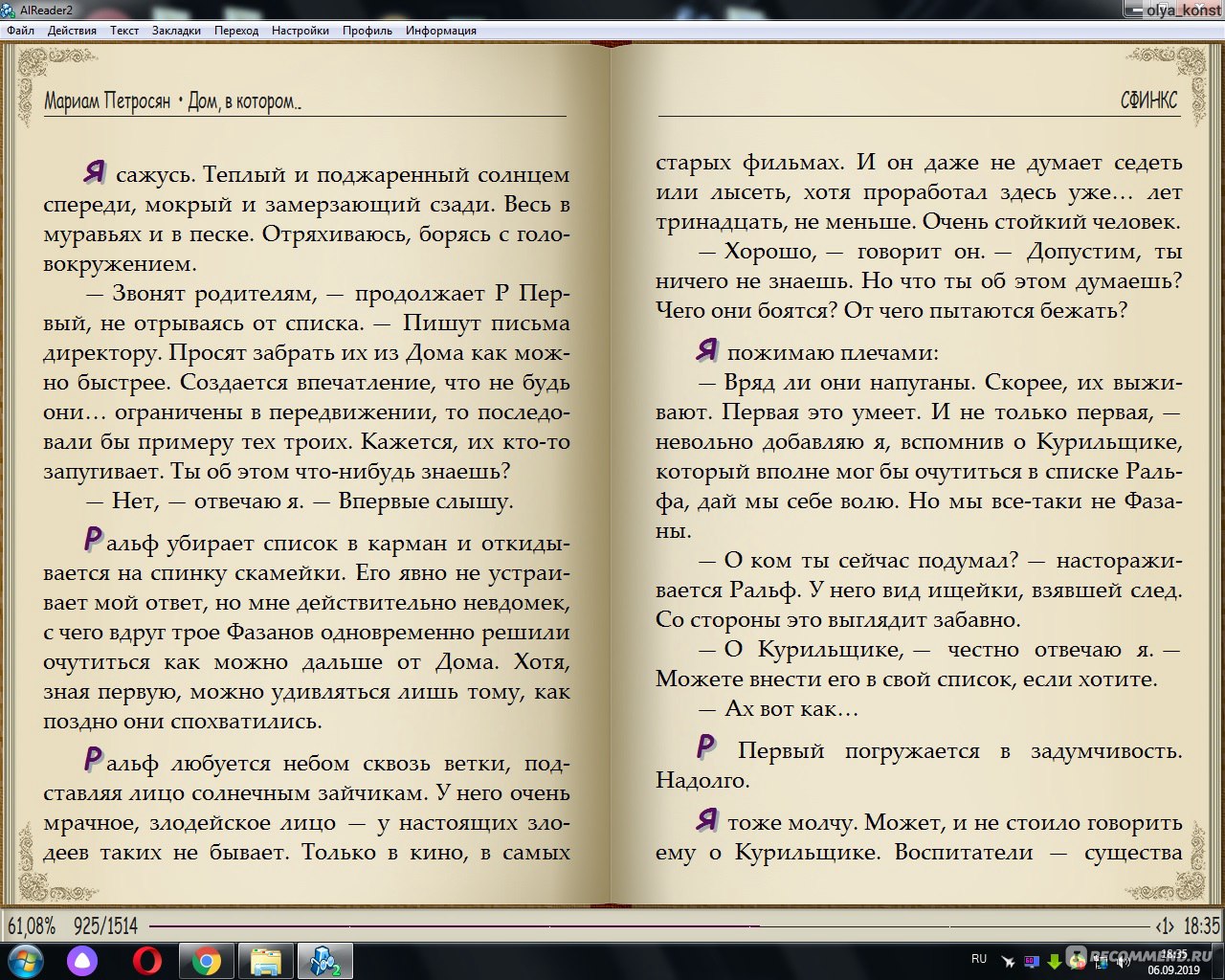Click the 61,08% progress percentage
The image size is (1225, 980).
pos(32,926)
